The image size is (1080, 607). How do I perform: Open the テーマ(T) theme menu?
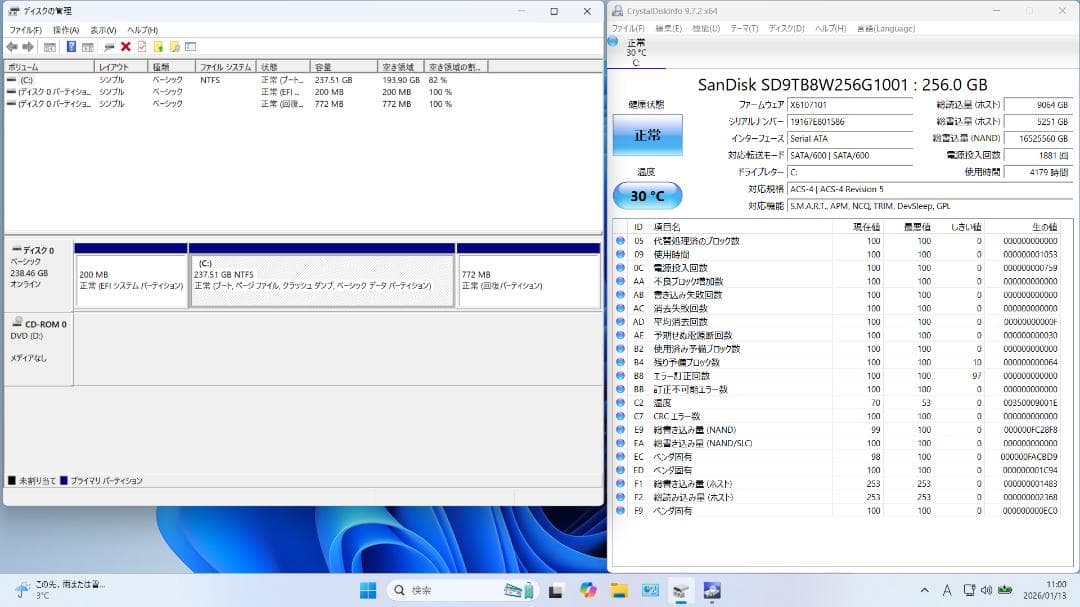tap(743, 28)
